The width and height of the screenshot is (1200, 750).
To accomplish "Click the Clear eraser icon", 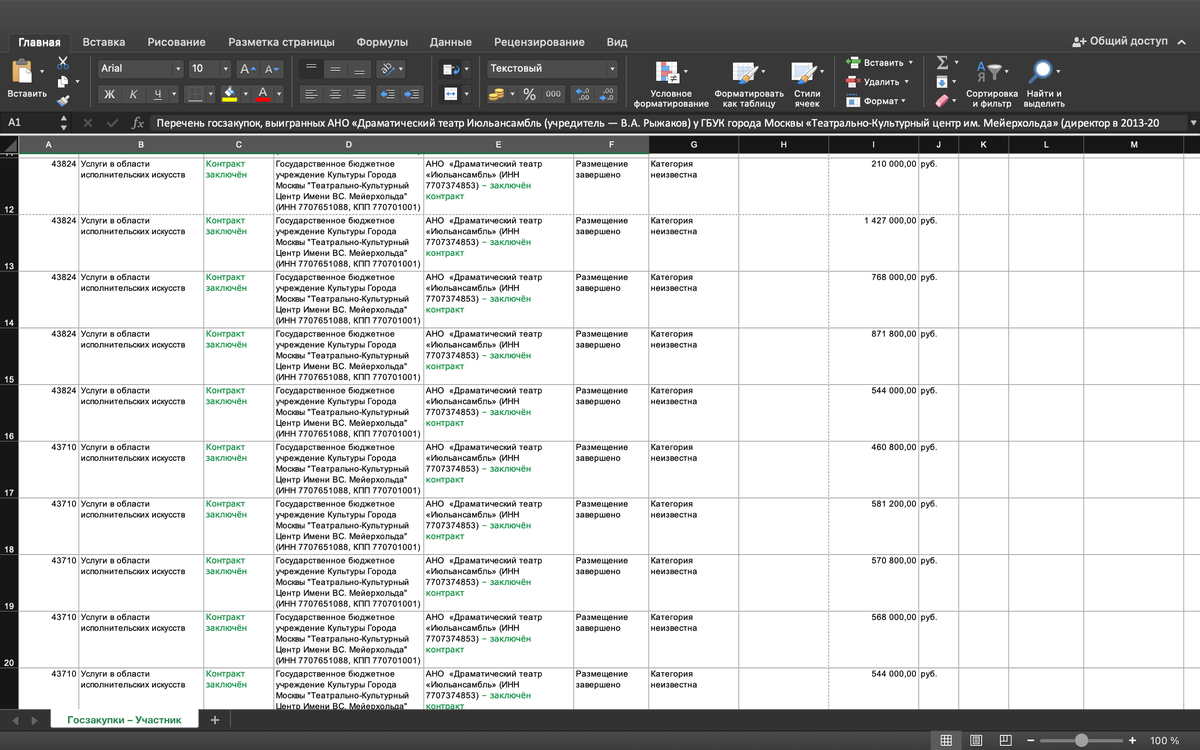I will pos(942,101).
